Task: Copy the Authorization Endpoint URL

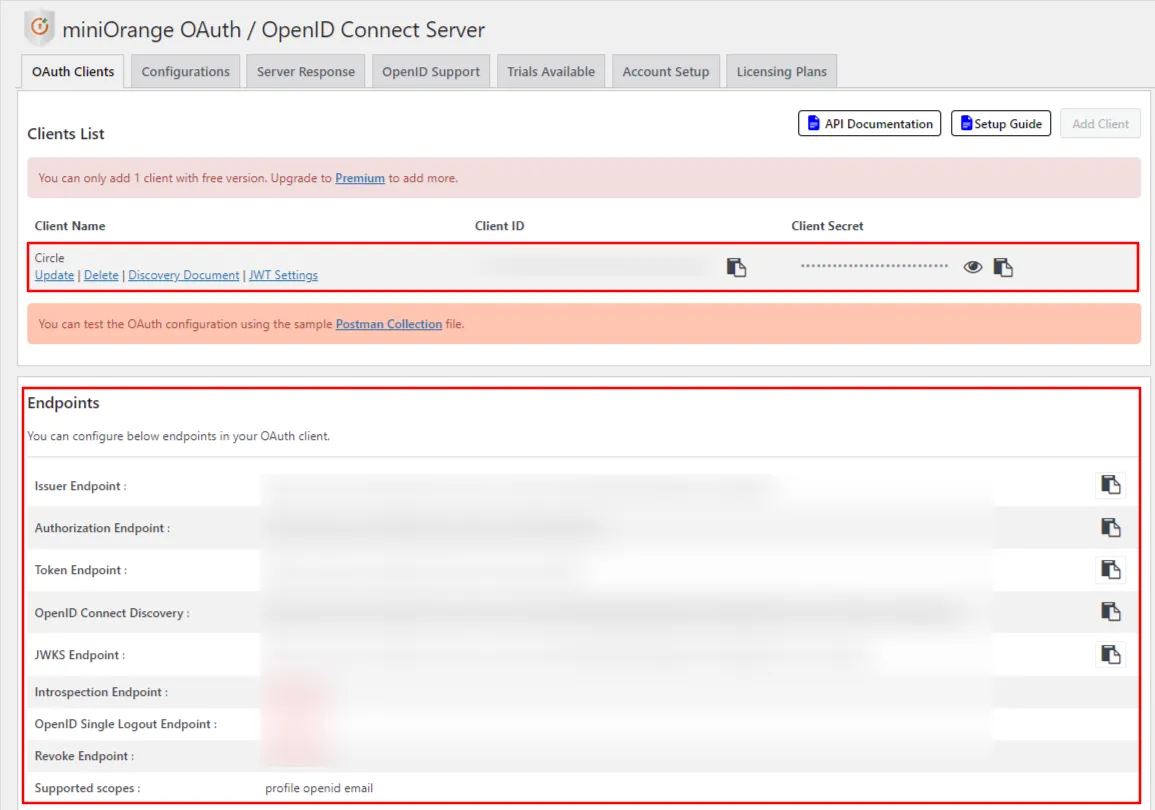Action: click(1110, 527)
